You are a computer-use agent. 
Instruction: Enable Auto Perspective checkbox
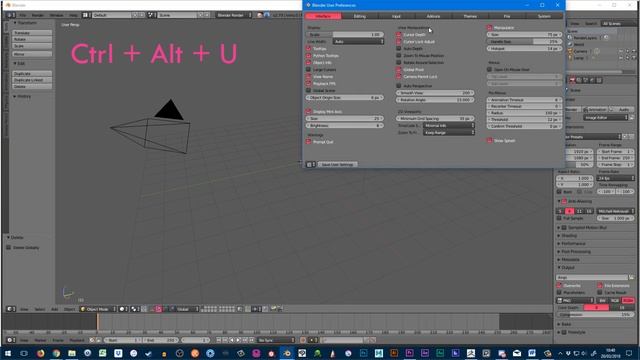tap(399, 86)
